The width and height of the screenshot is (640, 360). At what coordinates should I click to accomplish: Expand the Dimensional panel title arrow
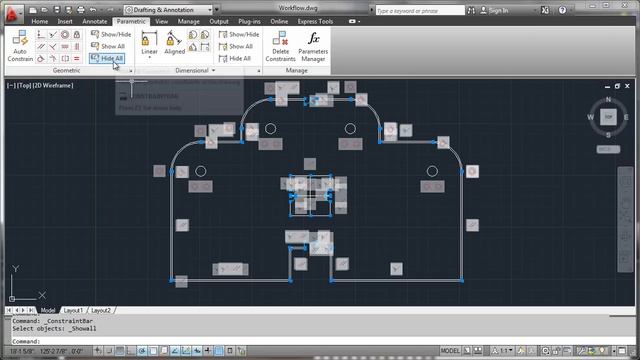coord(213,71)
